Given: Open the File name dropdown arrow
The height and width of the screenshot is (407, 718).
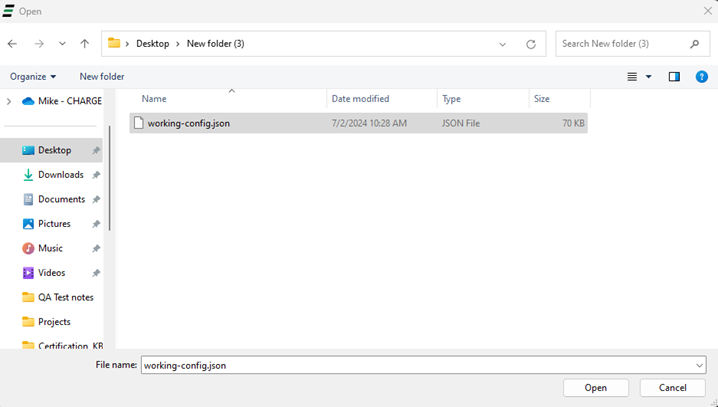Looking at the screenshot, I should click(699, 365).
